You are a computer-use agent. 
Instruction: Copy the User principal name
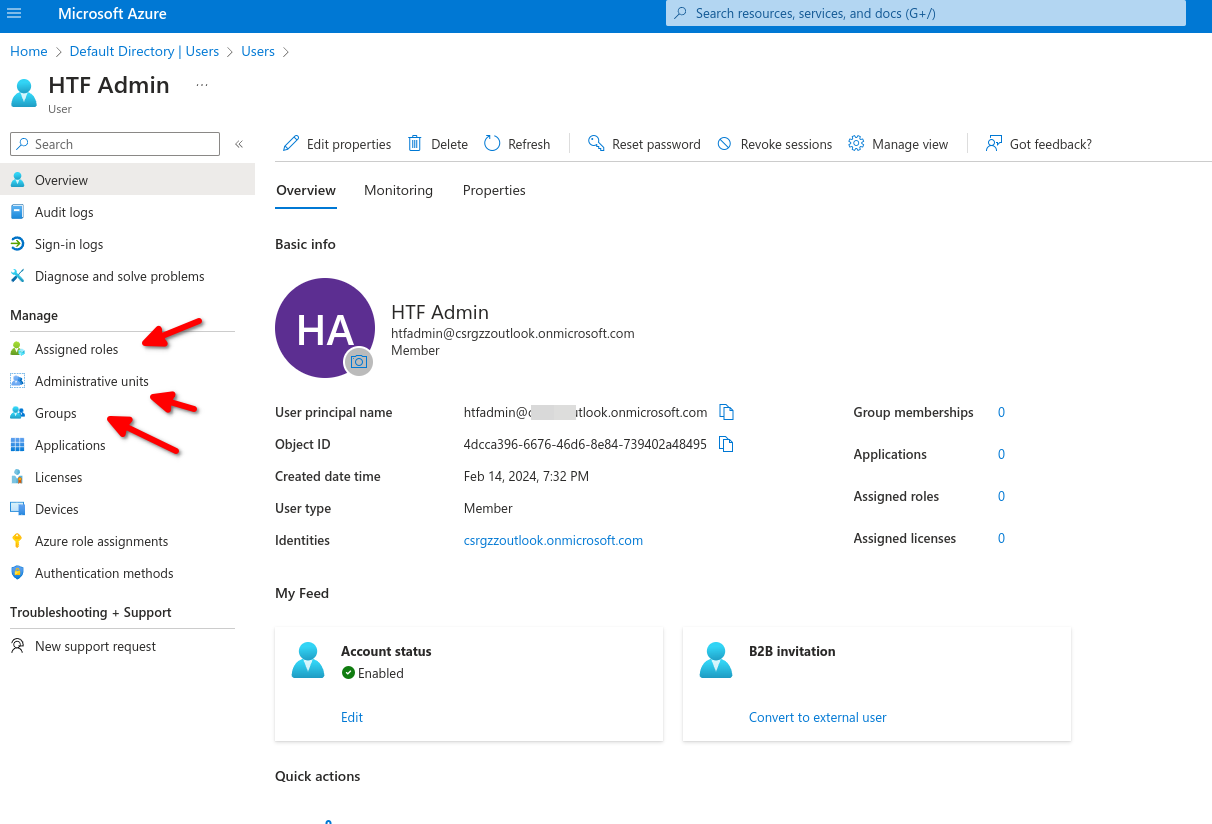tap(727, 413)
